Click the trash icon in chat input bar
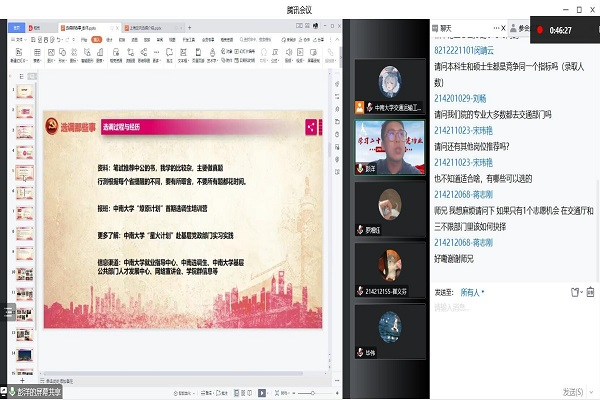This screenshot has width=600, height=400. point(590,292)
